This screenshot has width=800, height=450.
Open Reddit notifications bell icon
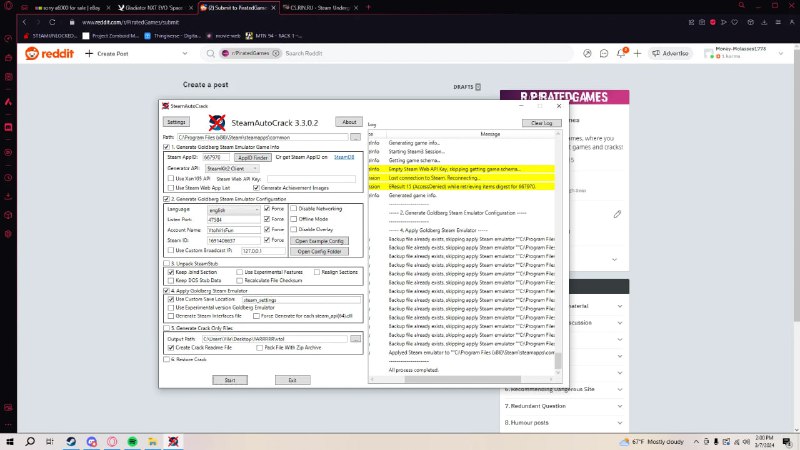[621, 53]
